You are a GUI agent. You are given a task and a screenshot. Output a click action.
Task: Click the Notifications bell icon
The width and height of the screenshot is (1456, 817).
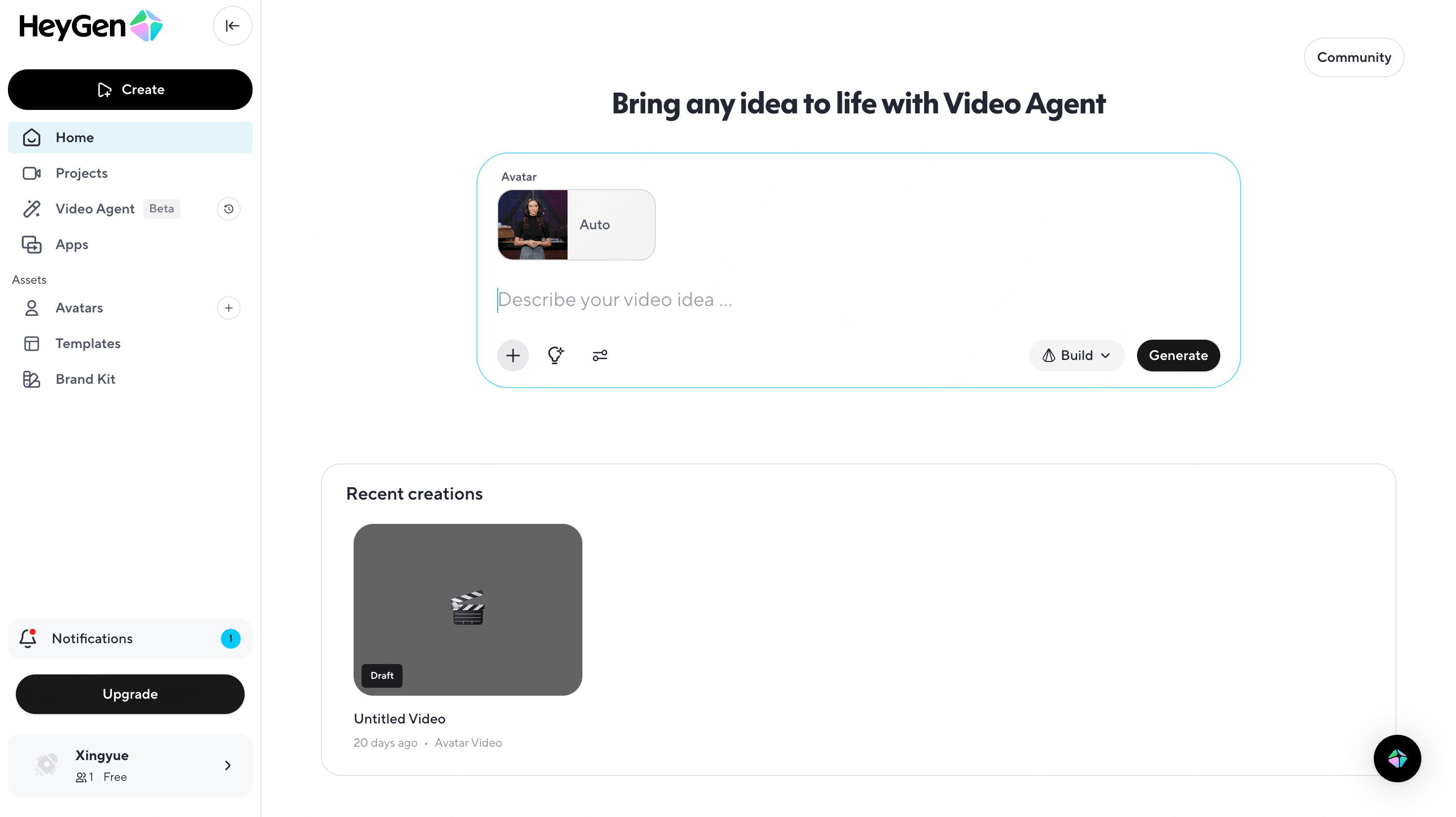point(28,638)
